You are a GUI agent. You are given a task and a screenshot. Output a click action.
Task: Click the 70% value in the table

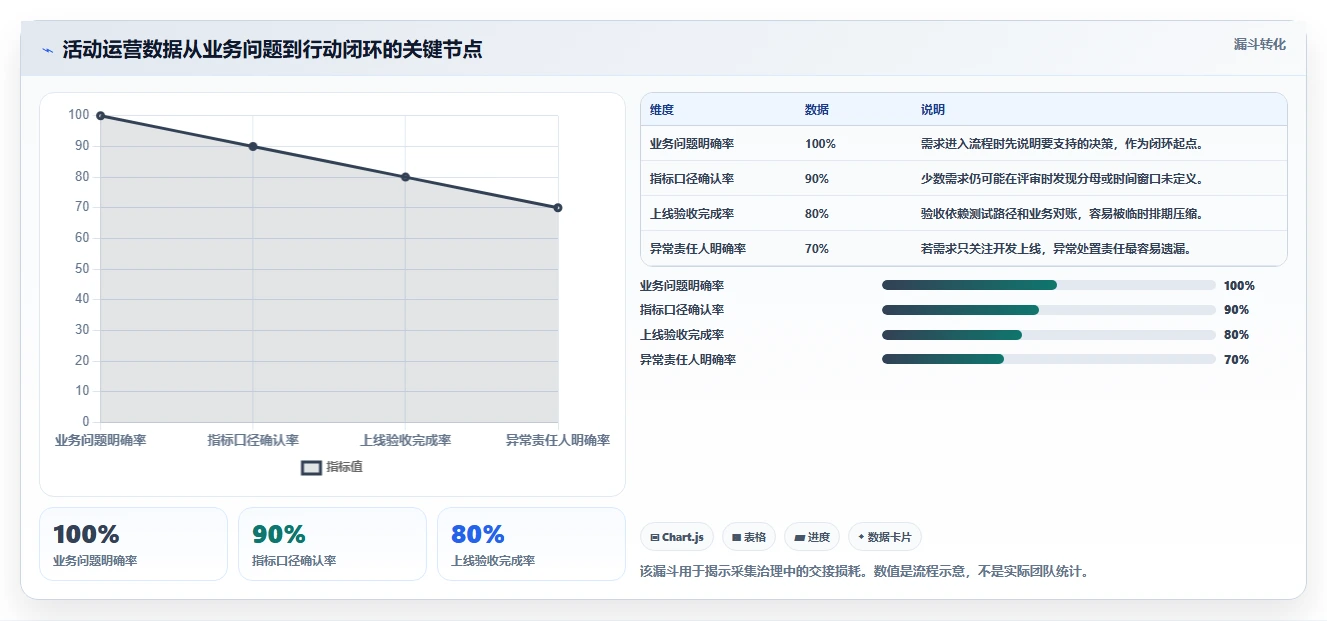click(x=817, y=249)
